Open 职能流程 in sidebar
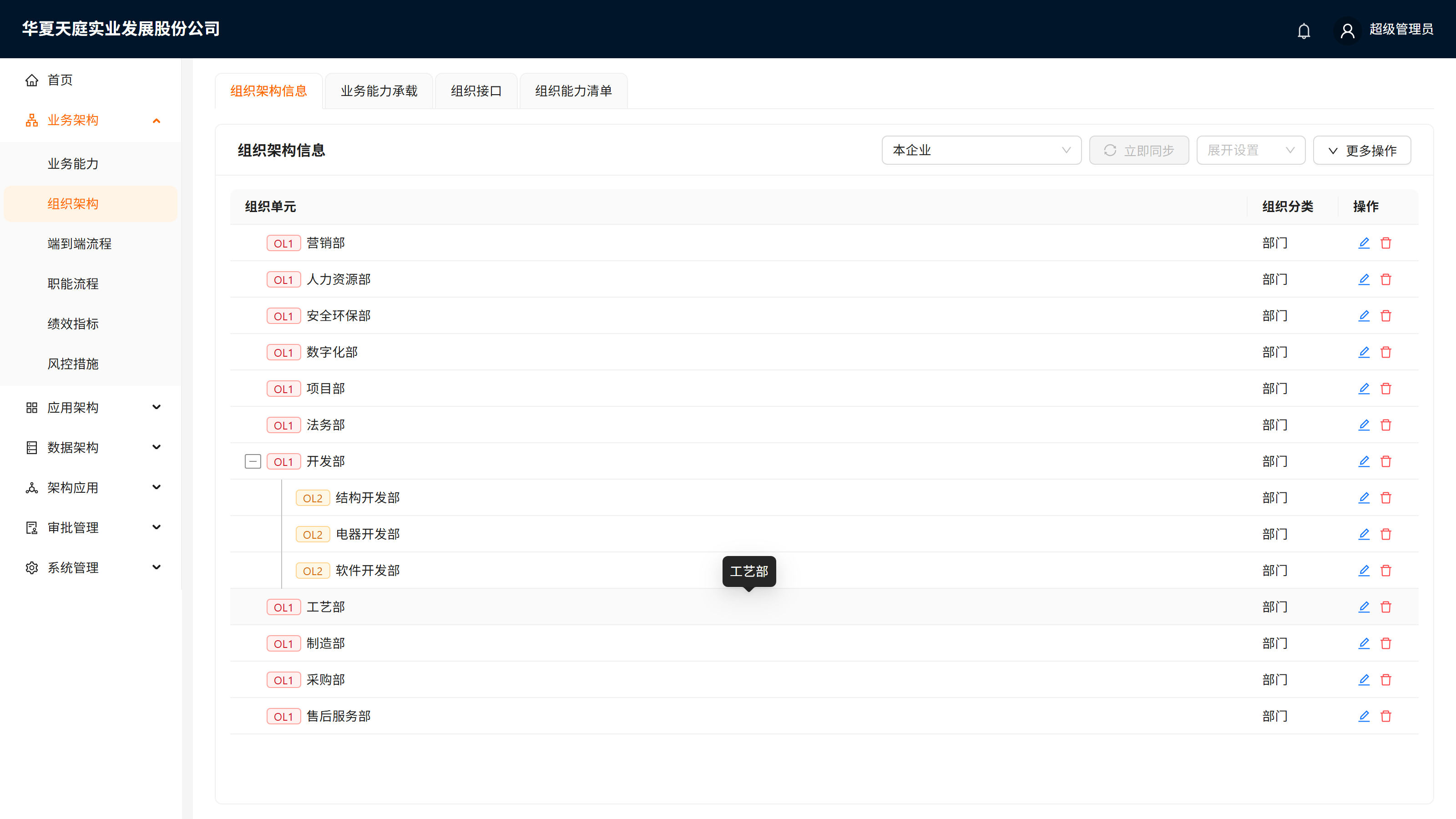Viewport: 1456px width, 819px height. tap(91, 284)
